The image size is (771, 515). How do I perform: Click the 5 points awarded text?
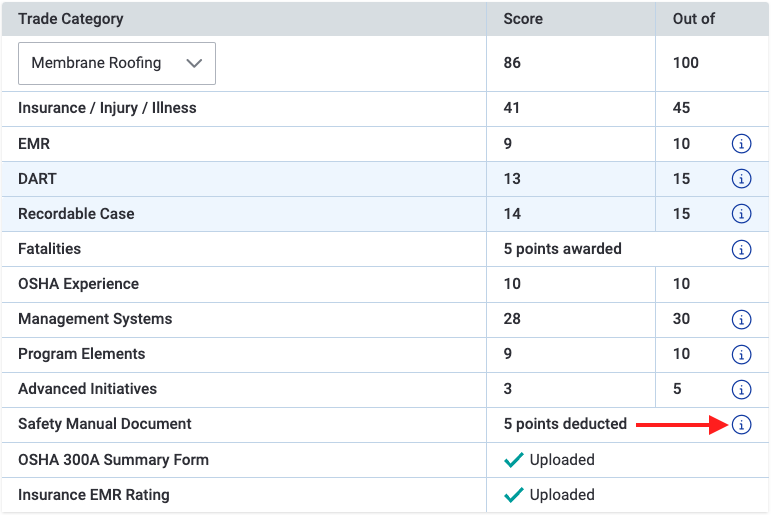point(563,249)
